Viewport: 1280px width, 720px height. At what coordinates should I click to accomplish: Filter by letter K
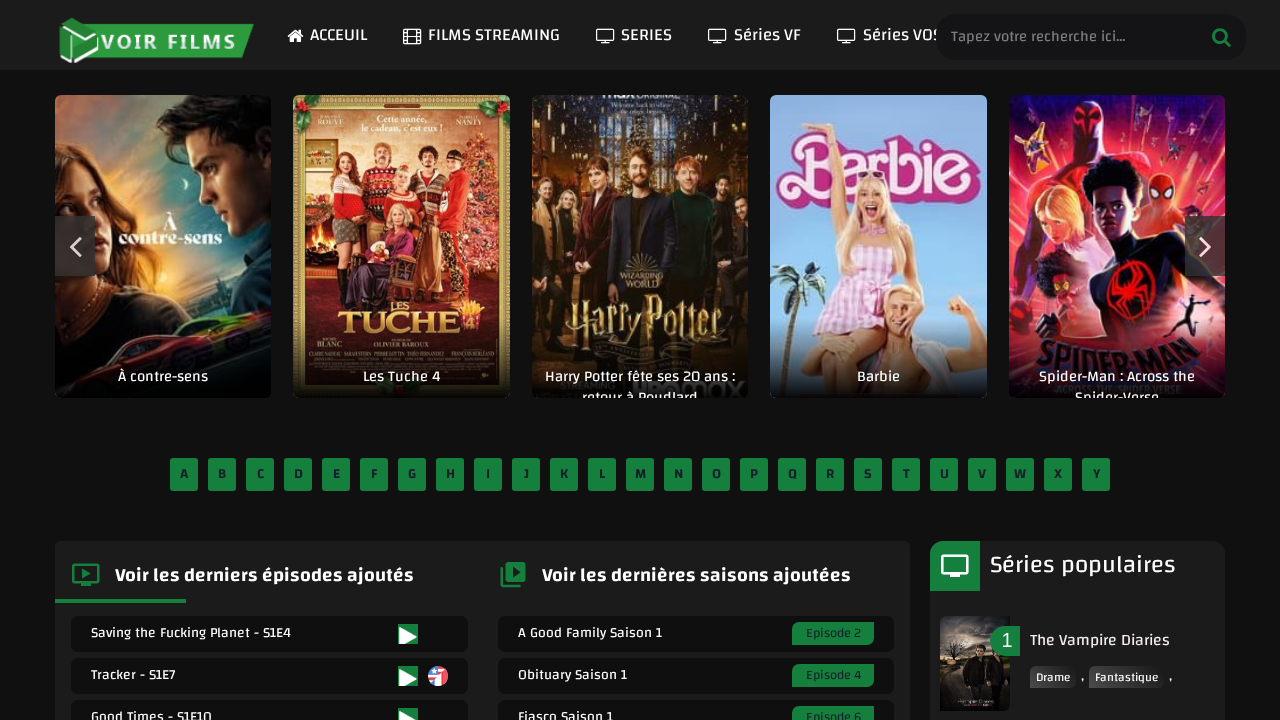pos(564,474)
